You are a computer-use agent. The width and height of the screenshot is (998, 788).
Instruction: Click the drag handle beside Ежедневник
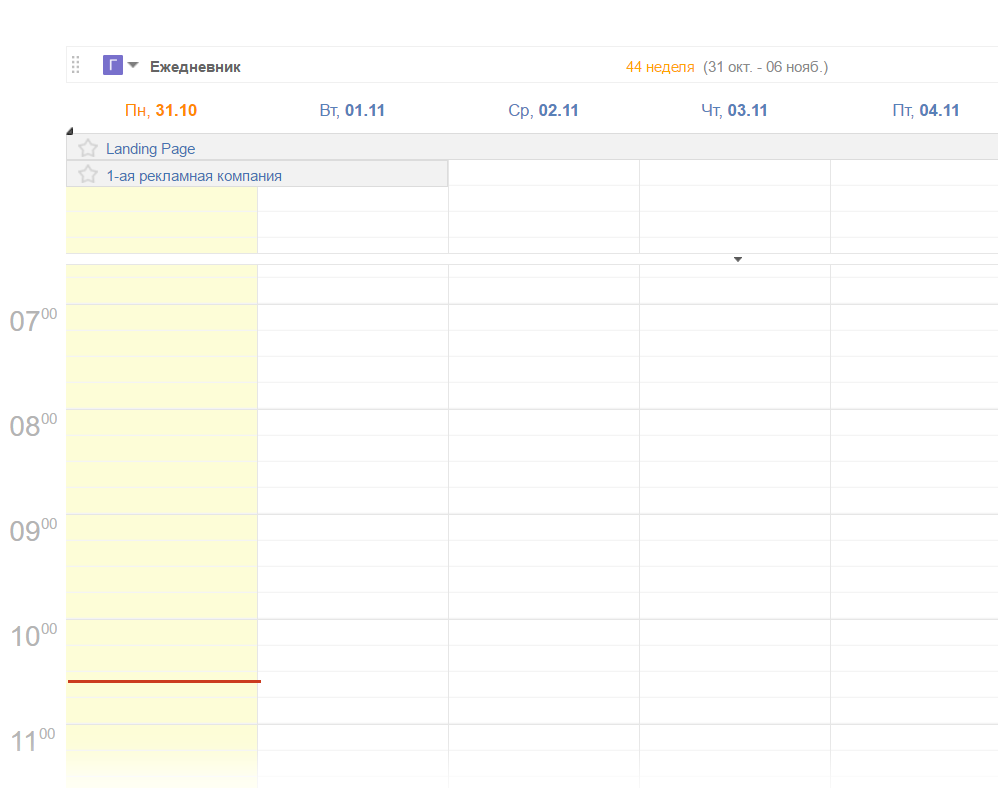click(76, 65)
